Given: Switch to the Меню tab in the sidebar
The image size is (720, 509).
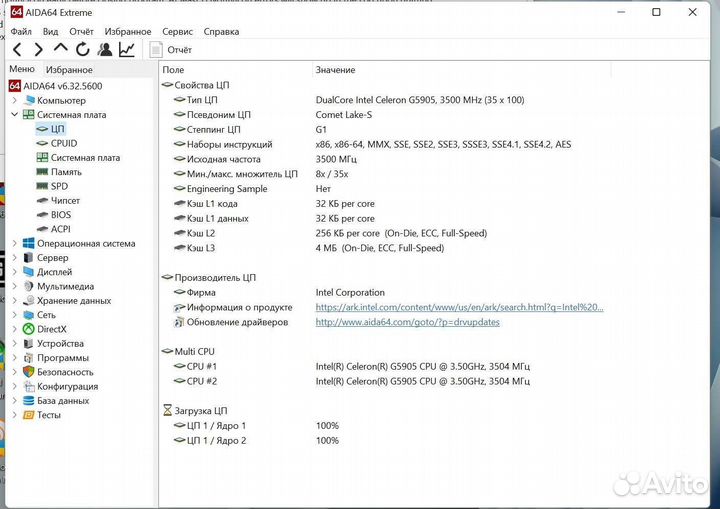Looking at the screenshot, I should pyautogui.click(x=22, y=69).
